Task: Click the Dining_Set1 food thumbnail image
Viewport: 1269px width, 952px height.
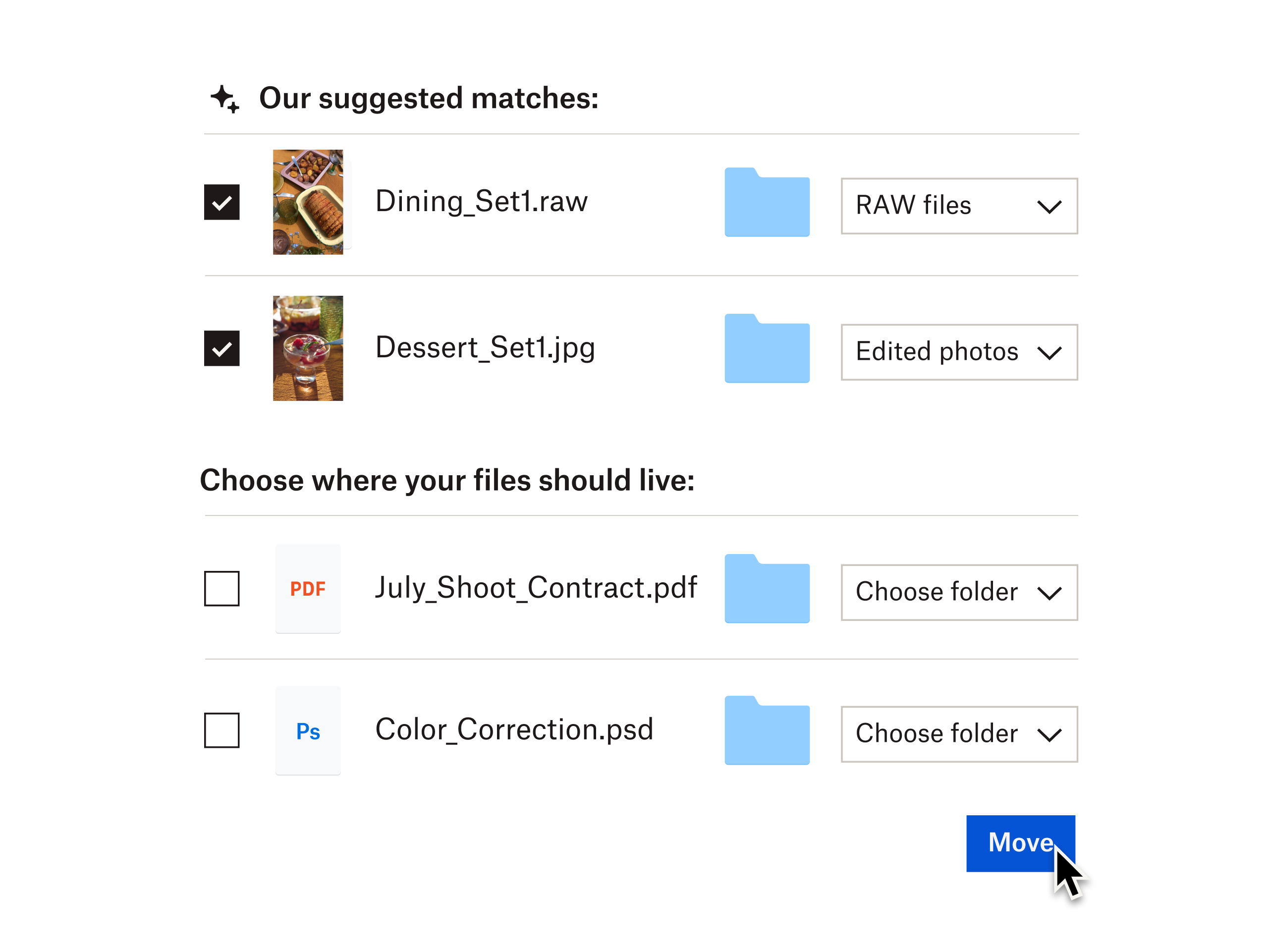Action: click(310, 200)
